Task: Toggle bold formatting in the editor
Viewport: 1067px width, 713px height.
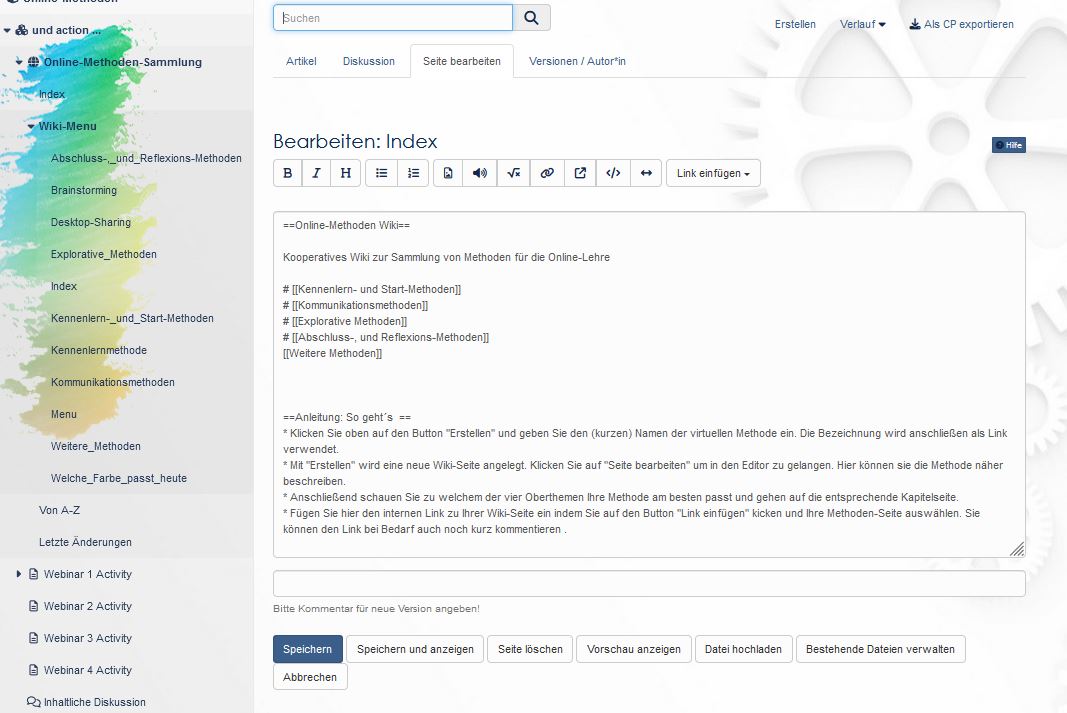Action: [287, 172]
